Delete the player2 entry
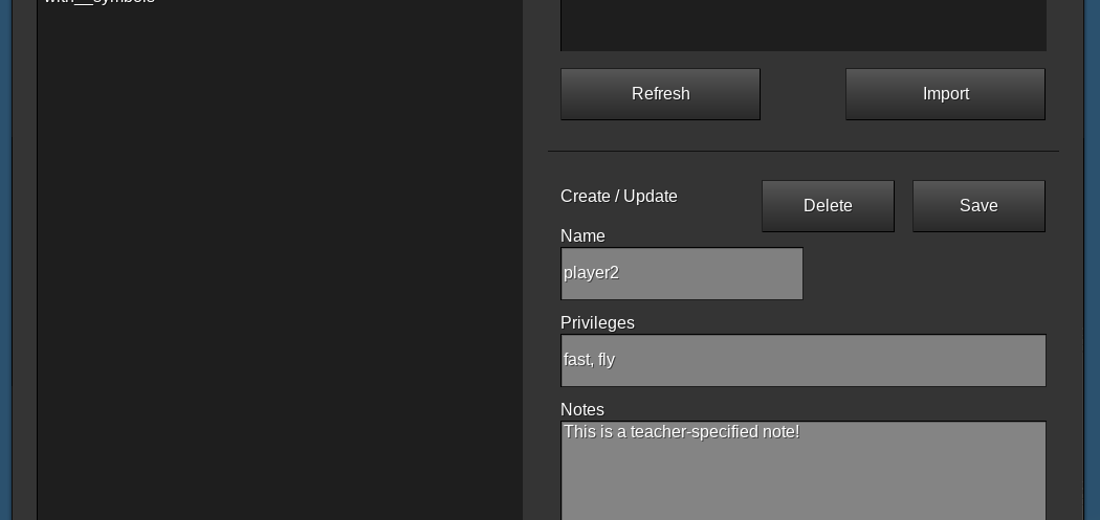This screenshot has height=520, width=1100. [x=828, y=206]
